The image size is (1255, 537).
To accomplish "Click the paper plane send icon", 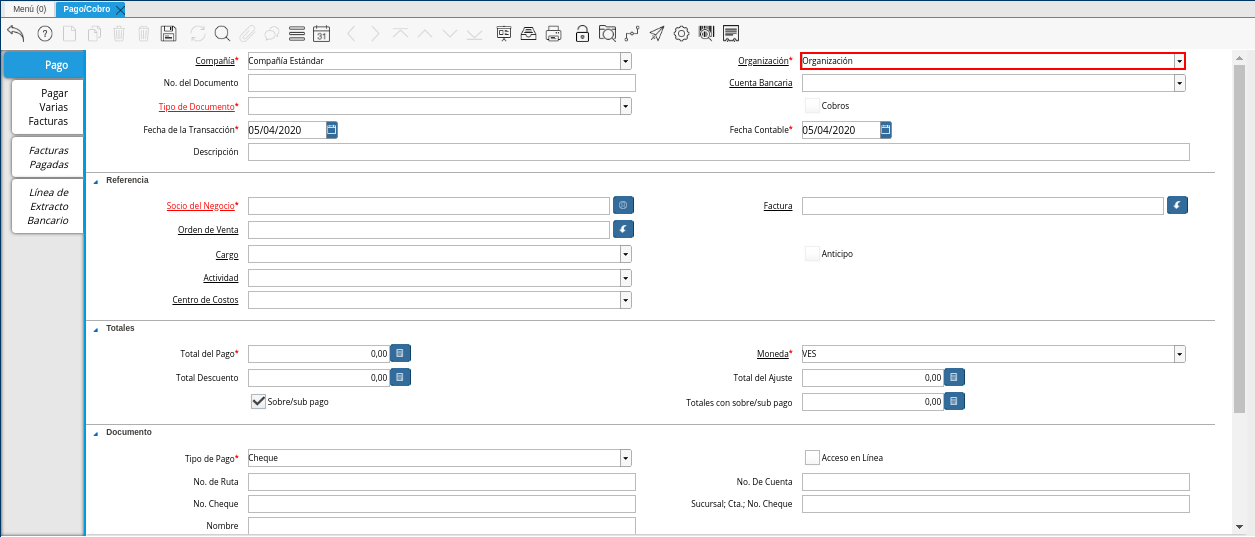I will click(x=656, y=33).
